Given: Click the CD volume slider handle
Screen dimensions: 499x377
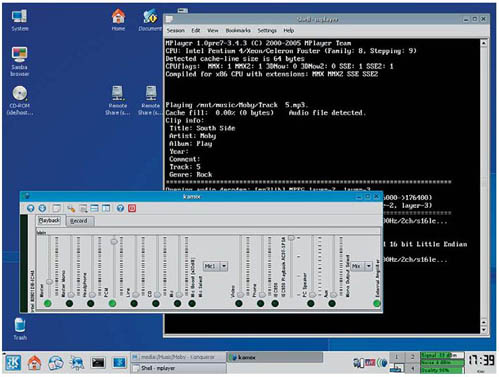Looking at the screenshot, I should click(157, 295).
